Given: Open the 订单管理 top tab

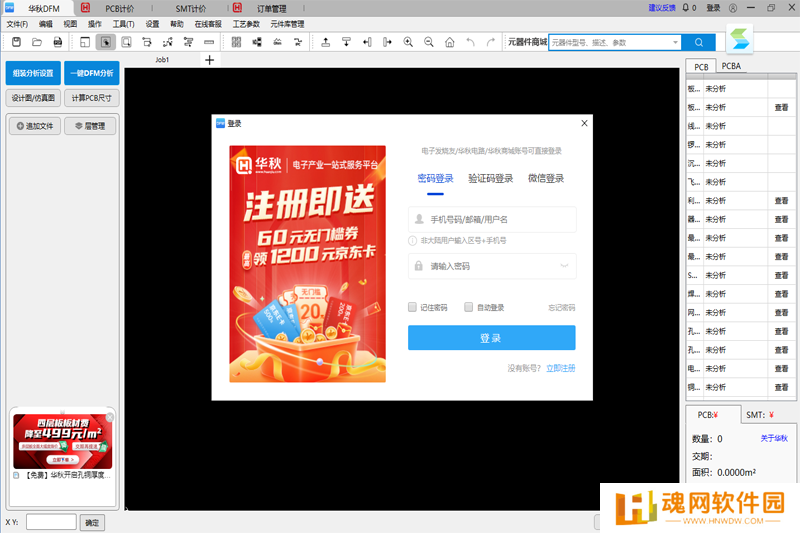Looking at the screenshot, I should [x=271, y=9].
